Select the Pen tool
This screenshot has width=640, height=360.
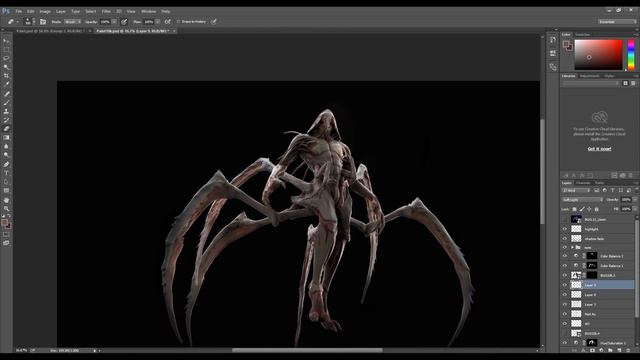click(x=6, y=164)
